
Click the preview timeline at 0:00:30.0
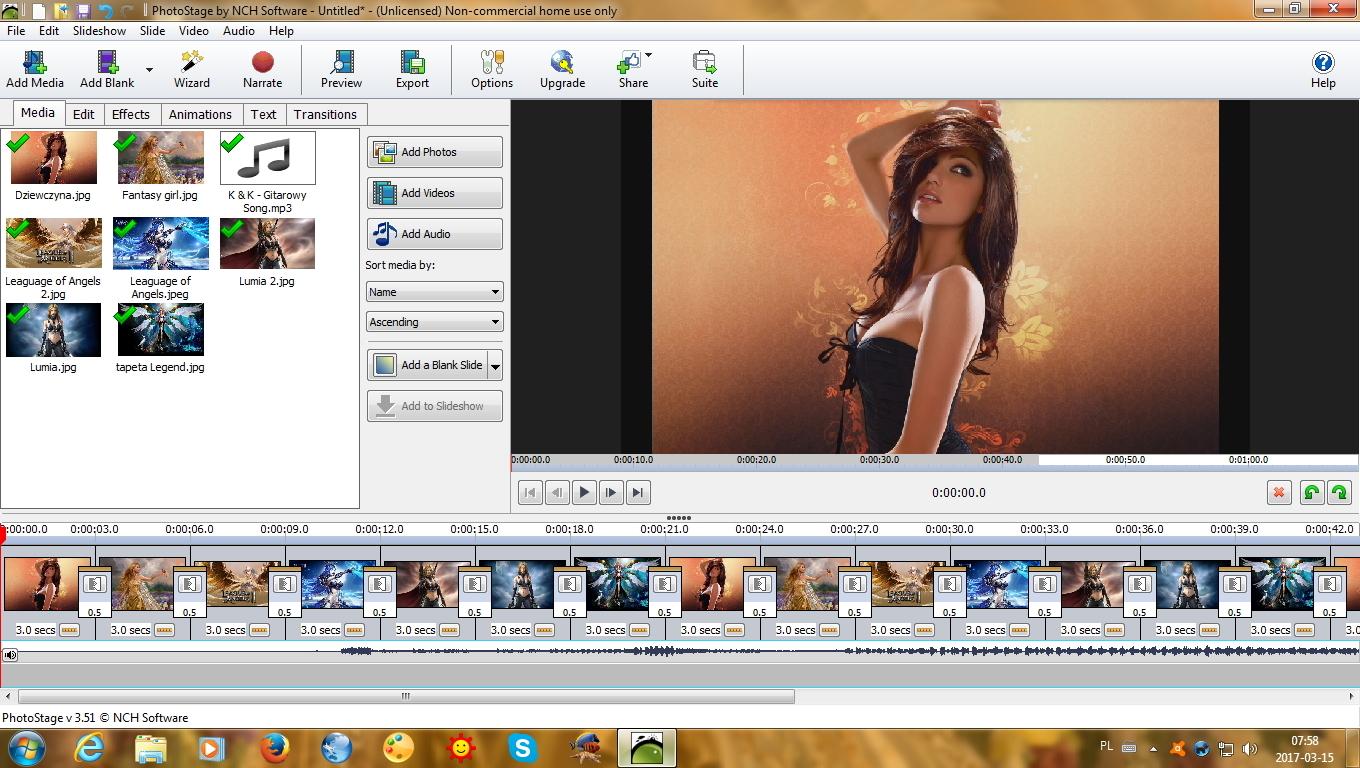(x=879, y=460)
